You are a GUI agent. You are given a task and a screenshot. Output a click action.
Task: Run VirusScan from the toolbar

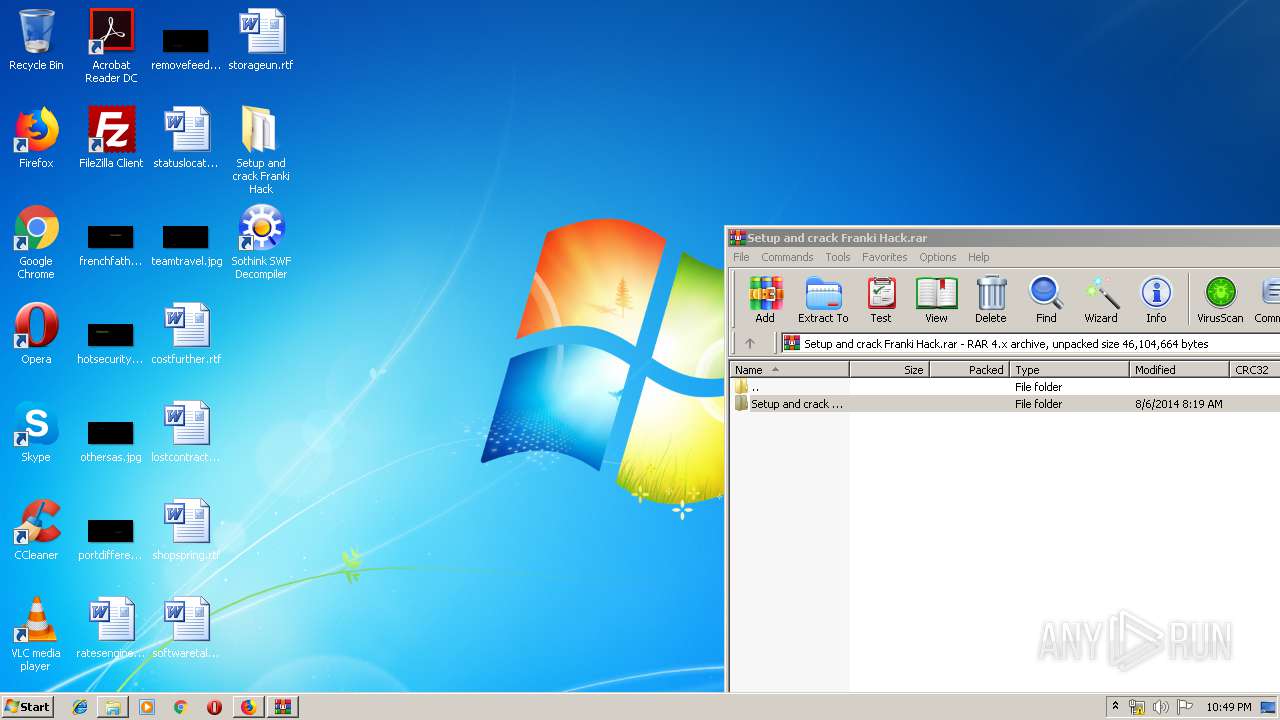coord(1220,300)
